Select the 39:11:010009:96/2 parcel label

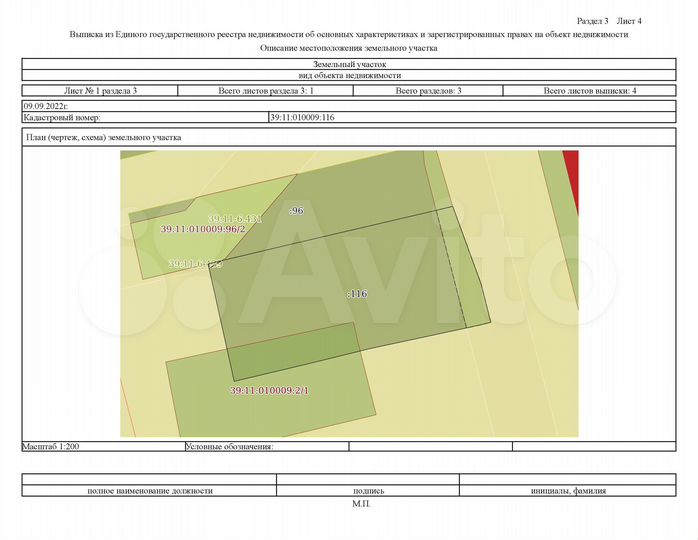coord(203,229)
